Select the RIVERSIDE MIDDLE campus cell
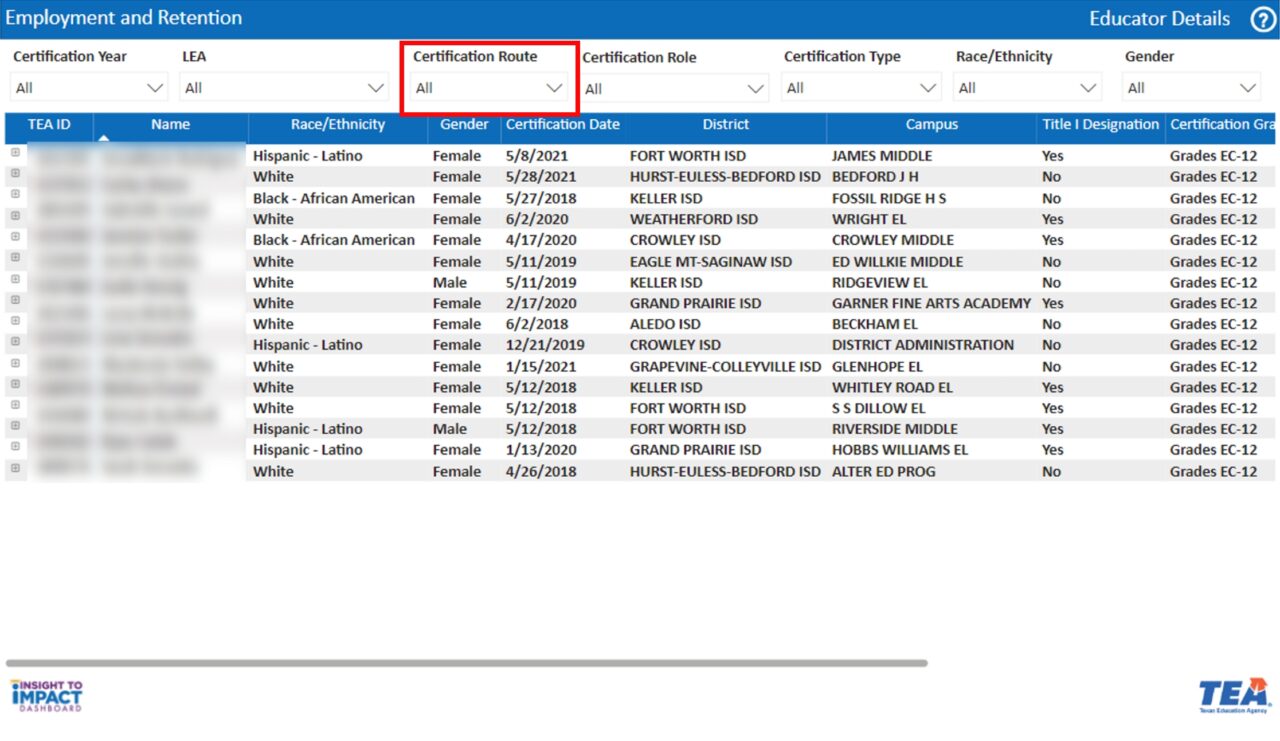This screenshot has width=1280, height=741. 895,429
